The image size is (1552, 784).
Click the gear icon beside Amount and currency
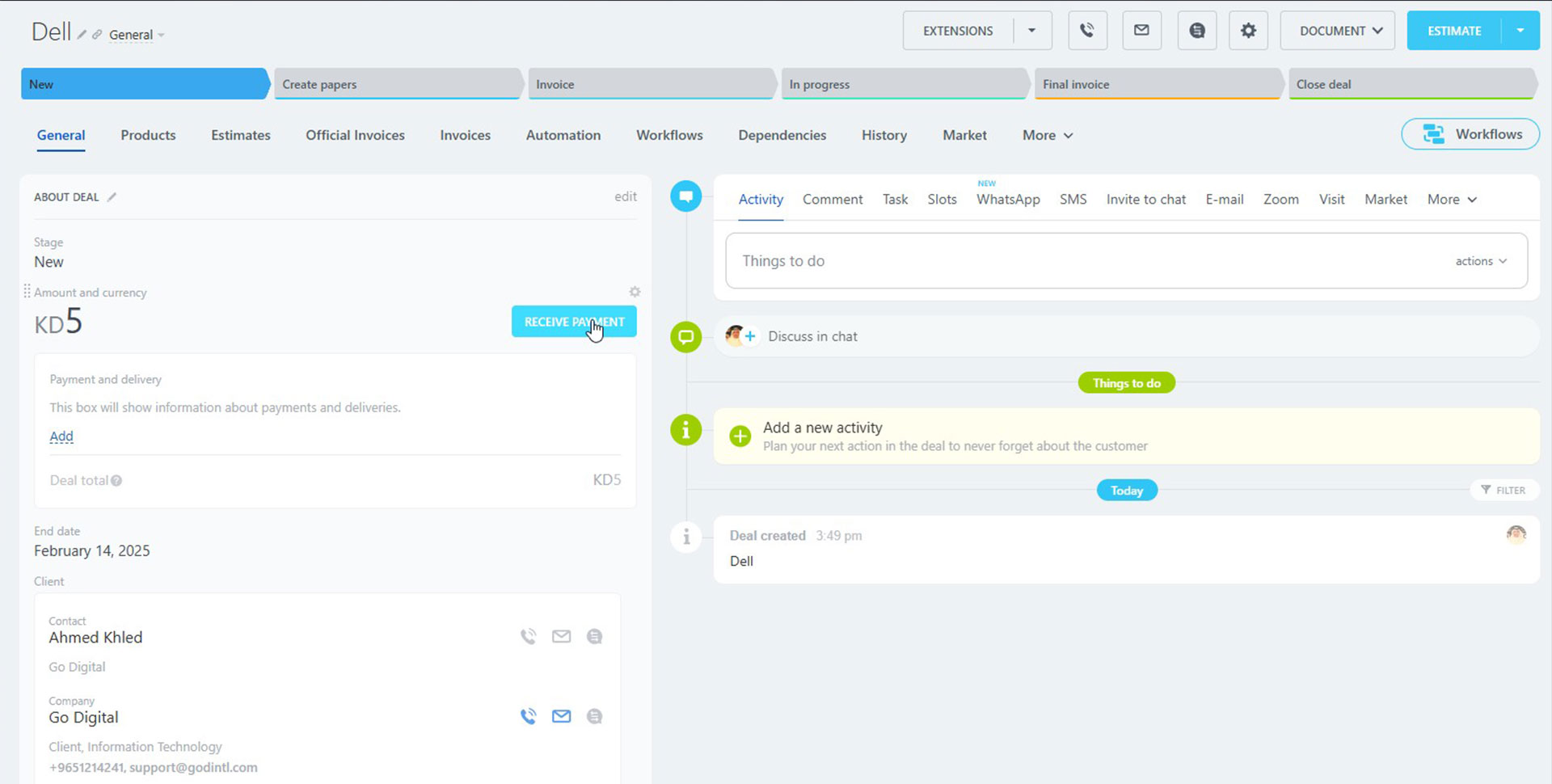click(x=635, y=292)
